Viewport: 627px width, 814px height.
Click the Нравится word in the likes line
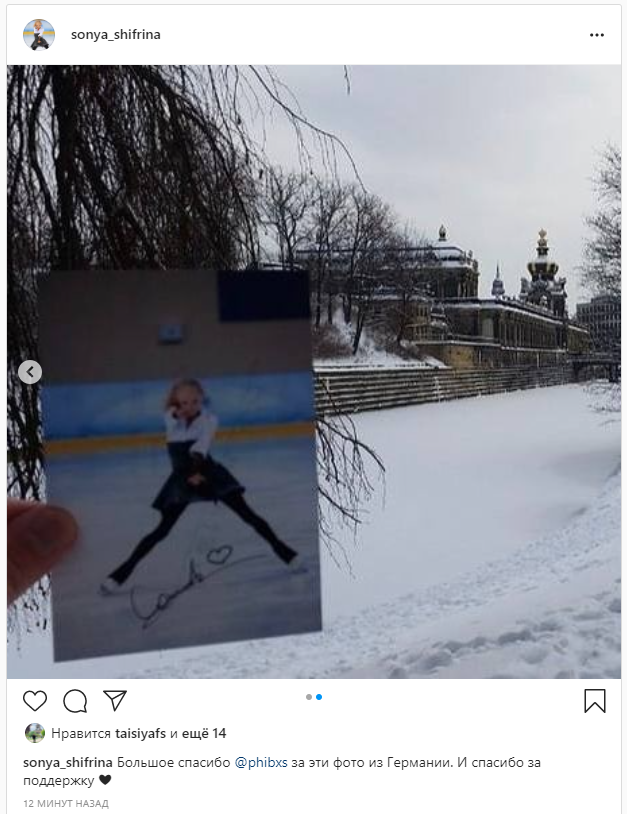[x=81, y=733]
